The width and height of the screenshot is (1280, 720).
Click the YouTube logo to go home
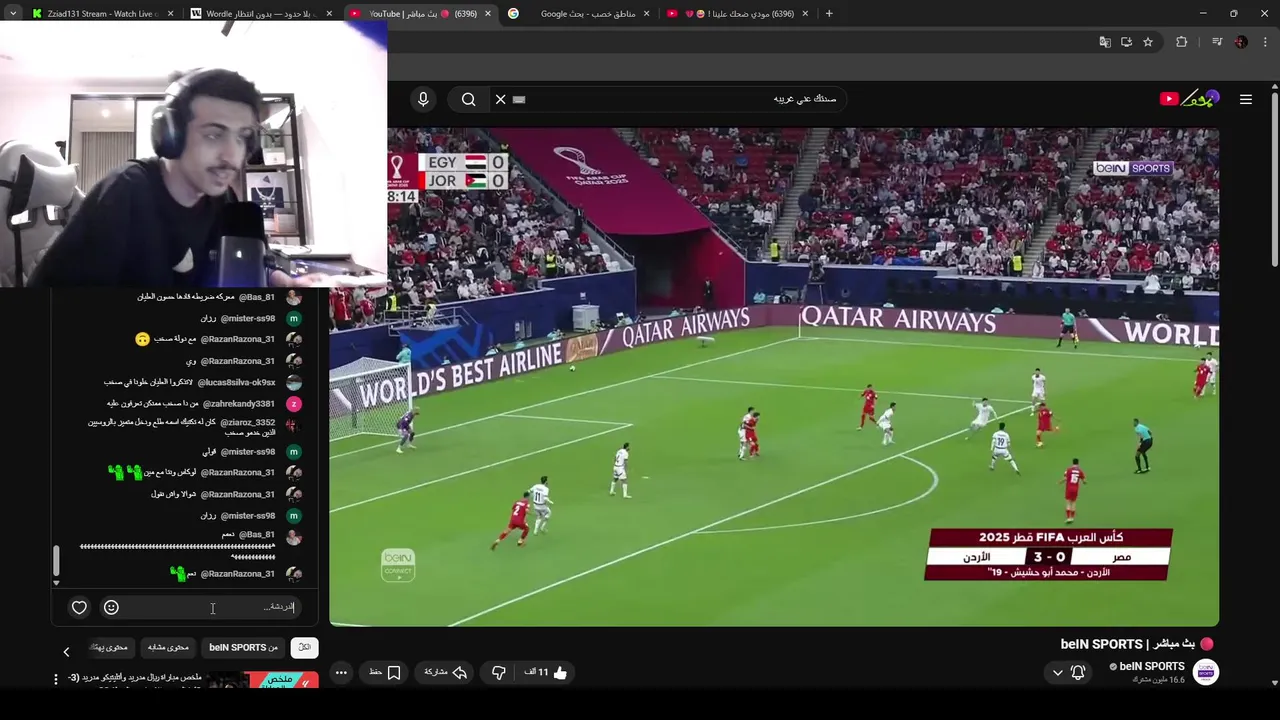tap(1189, 98)
